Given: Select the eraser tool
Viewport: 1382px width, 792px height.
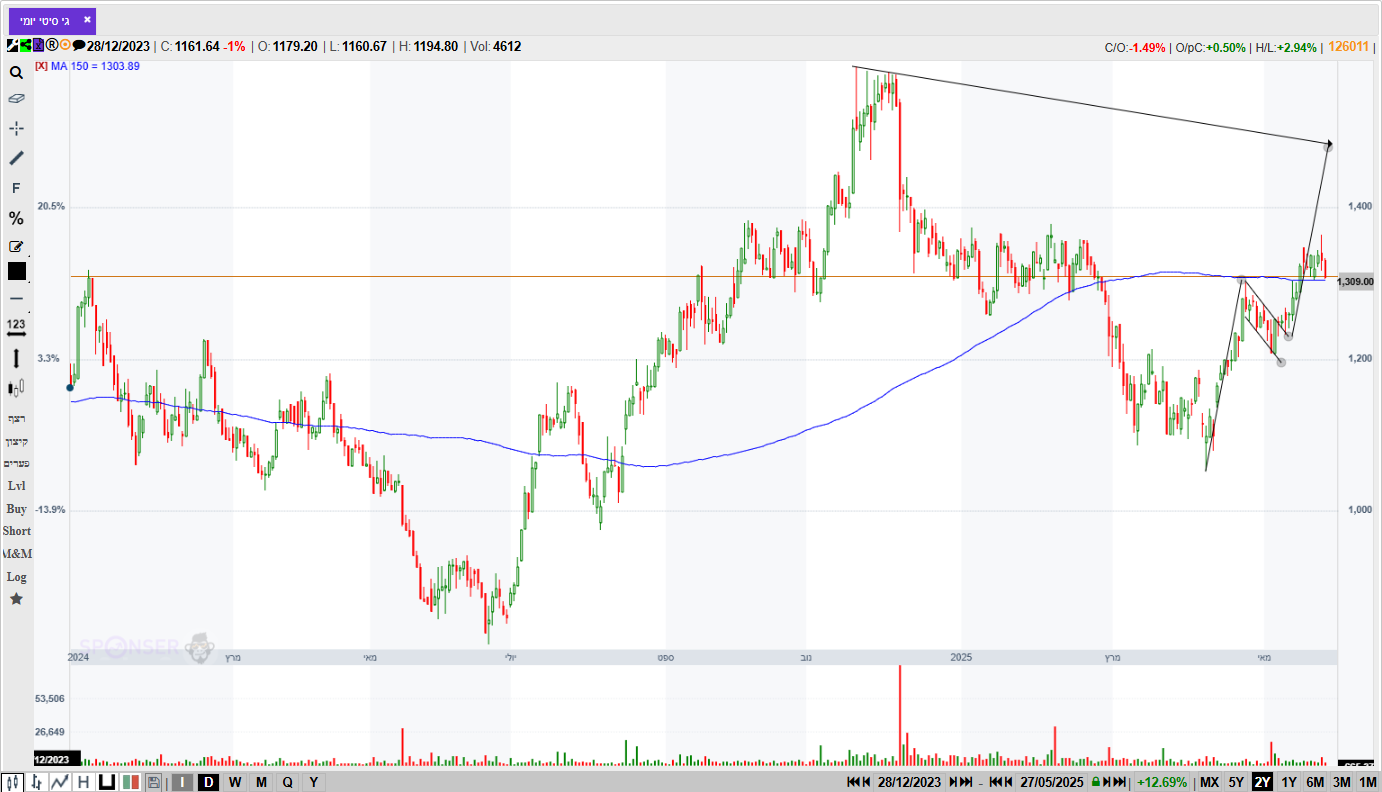Looking at the screenshot, I should click(16, 99).
